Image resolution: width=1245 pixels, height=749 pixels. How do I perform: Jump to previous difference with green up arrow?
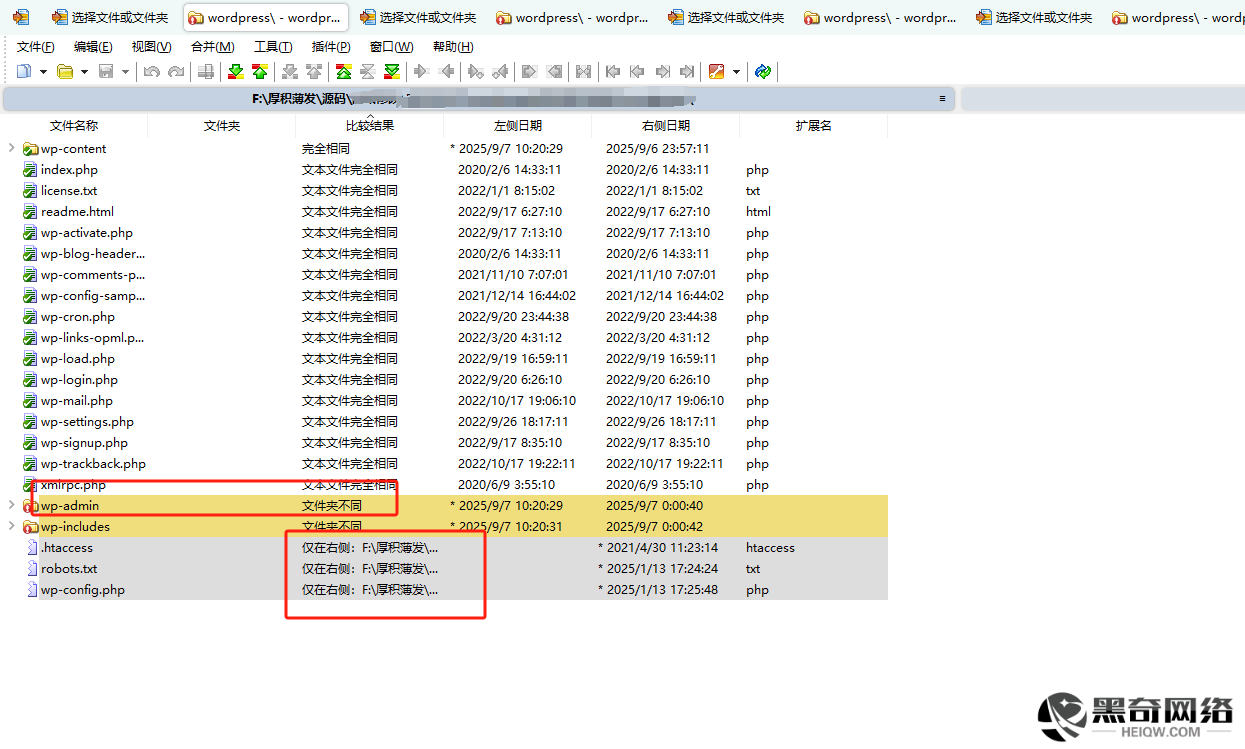(260, 71)
